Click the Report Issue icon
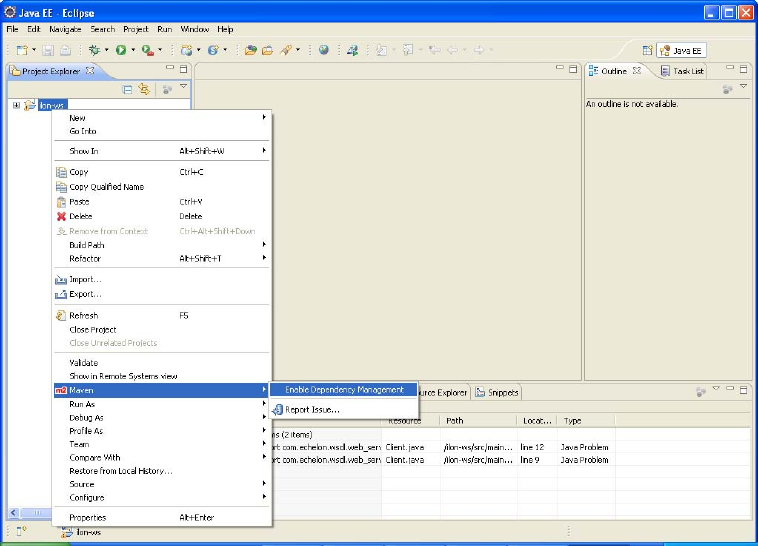758x546 pixels. pyautogui.click(x=277, y=410)
